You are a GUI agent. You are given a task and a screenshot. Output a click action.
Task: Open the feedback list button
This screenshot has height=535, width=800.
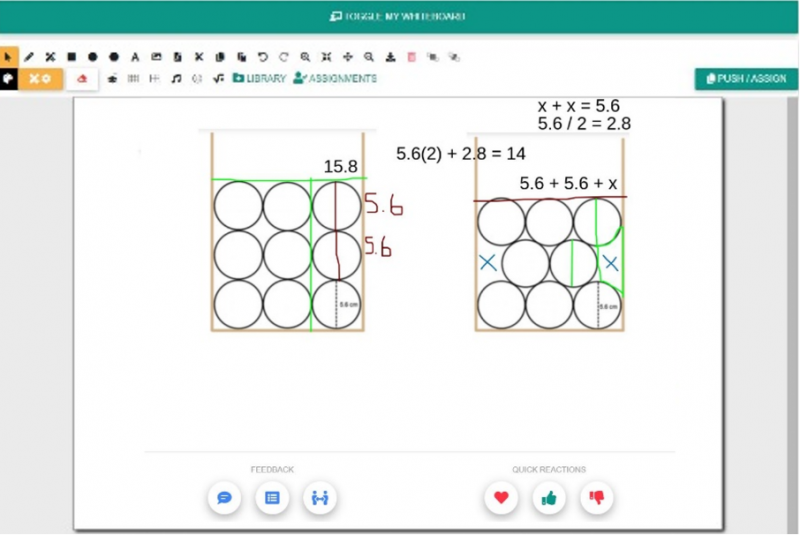(272, 497)
